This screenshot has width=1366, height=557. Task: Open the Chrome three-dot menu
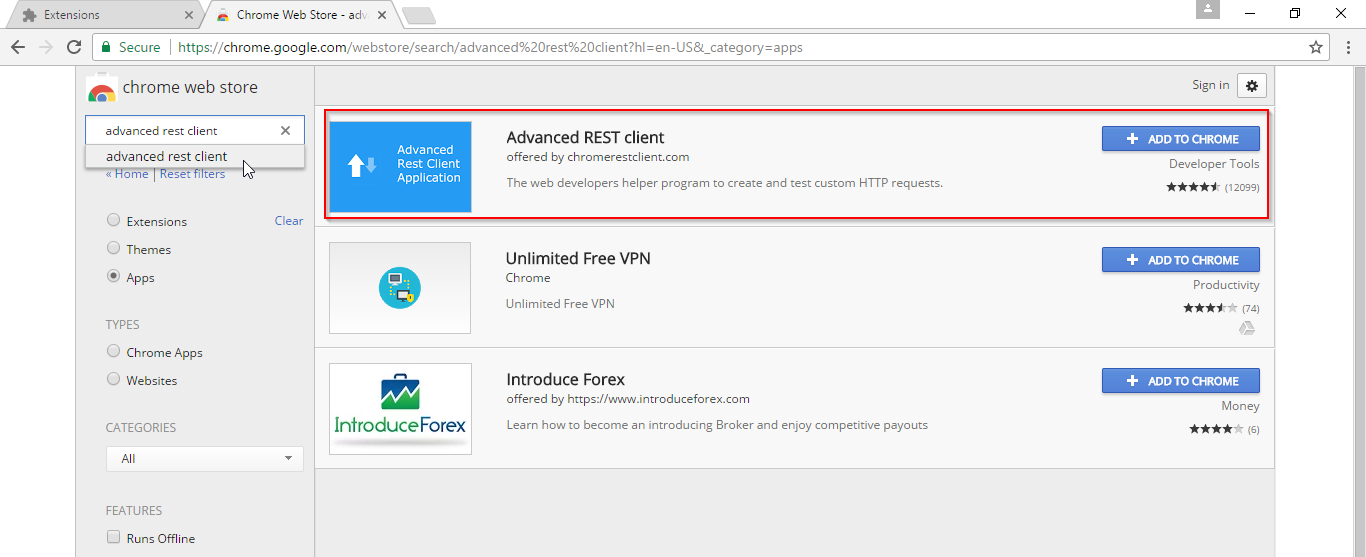1348,47
